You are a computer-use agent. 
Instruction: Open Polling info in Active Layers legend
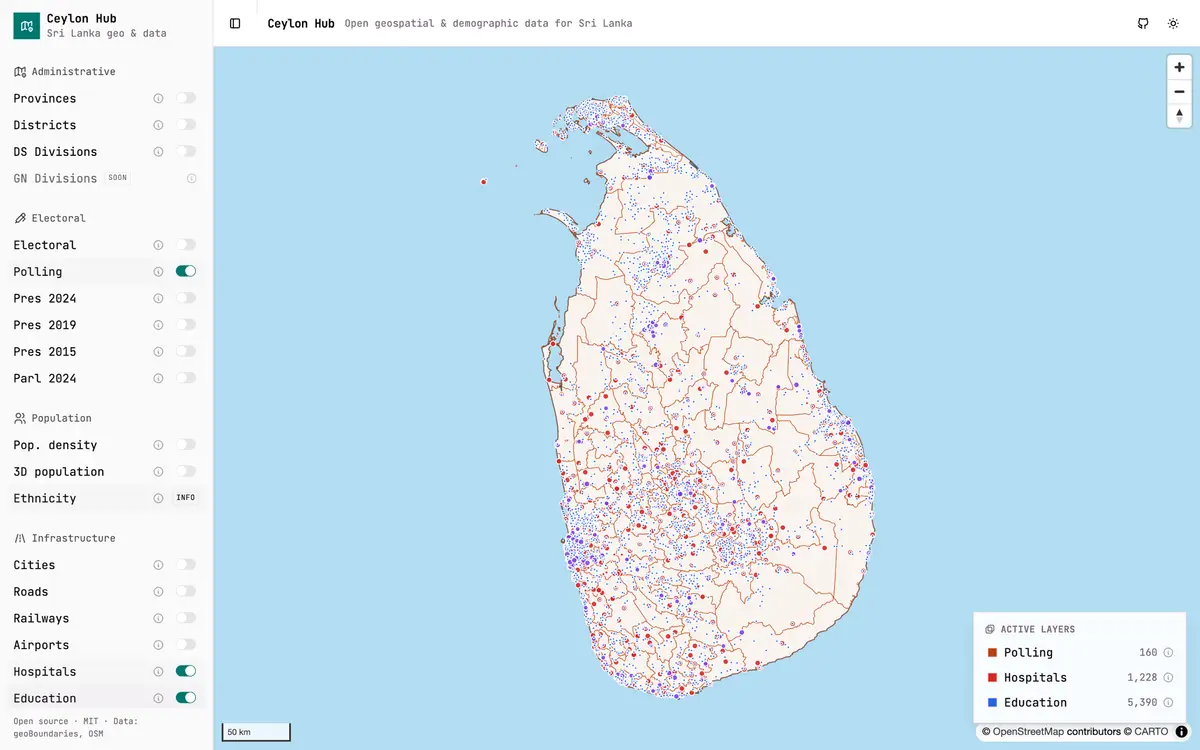tap(1168, 652)
